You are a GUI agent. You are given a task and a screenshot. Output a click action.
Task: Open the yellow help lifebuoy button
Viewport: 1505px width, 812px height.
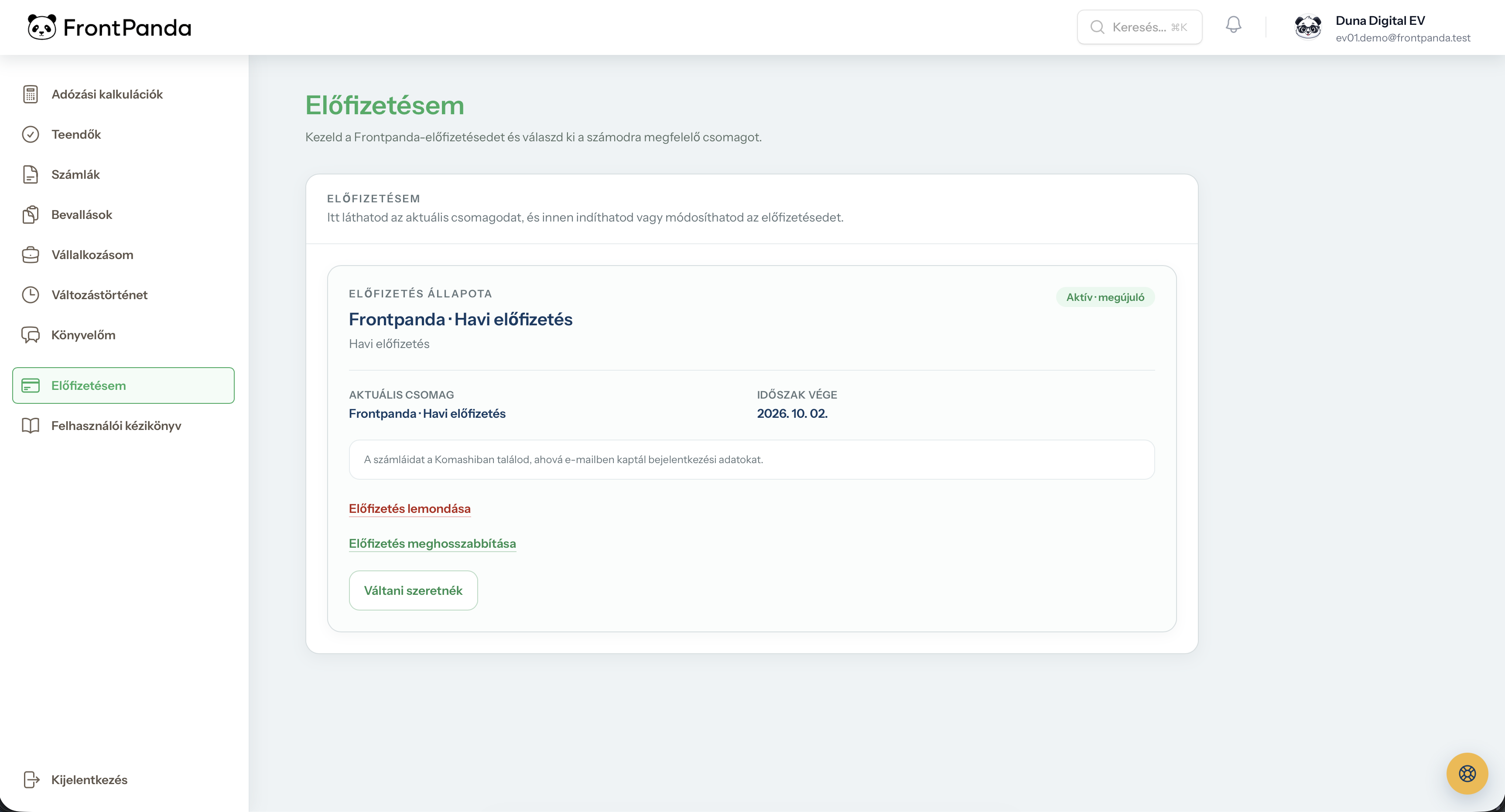(x=1467, y=774)
